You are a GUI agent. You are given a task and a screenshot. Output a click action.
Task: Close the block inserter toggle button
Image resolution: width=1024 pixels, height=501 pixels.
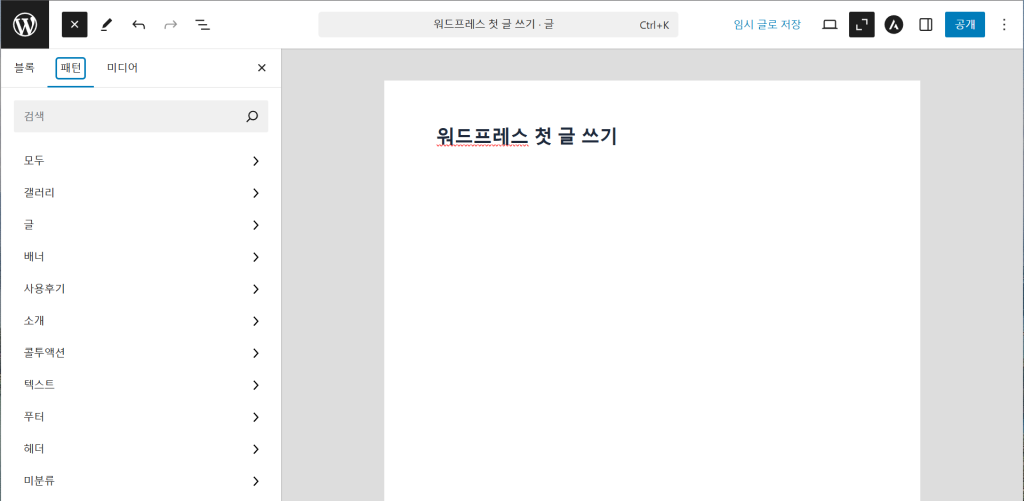[74, 25]
